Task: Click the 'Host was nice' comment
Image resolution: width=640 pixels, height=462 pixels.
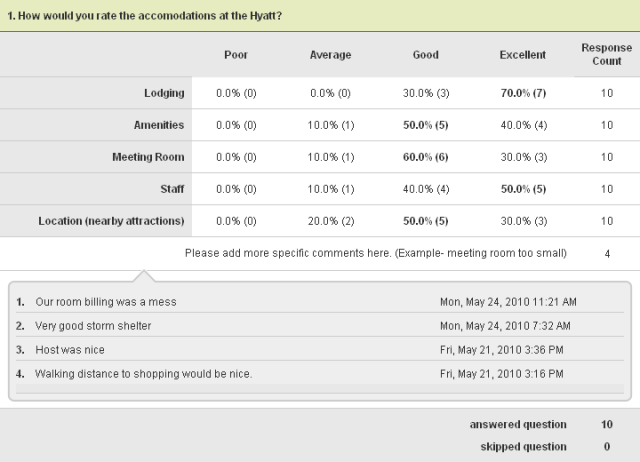Action: 70,350
